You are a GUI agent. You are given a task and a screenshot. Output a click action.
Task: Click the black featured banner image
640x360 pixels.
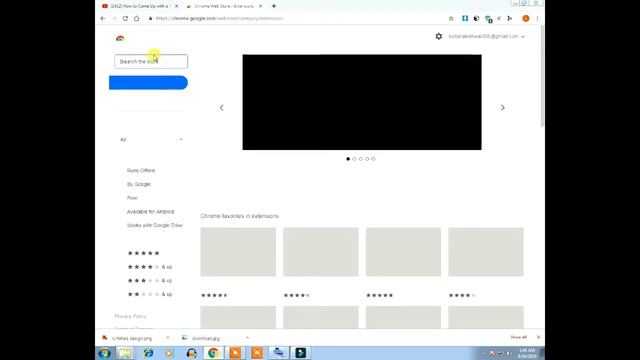362,102
